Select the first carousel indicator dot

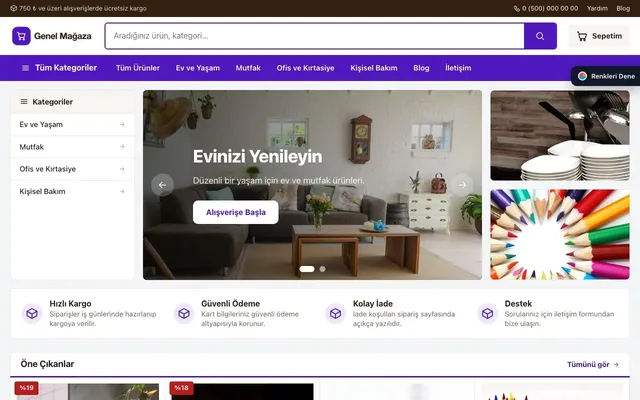pos(307,269)
